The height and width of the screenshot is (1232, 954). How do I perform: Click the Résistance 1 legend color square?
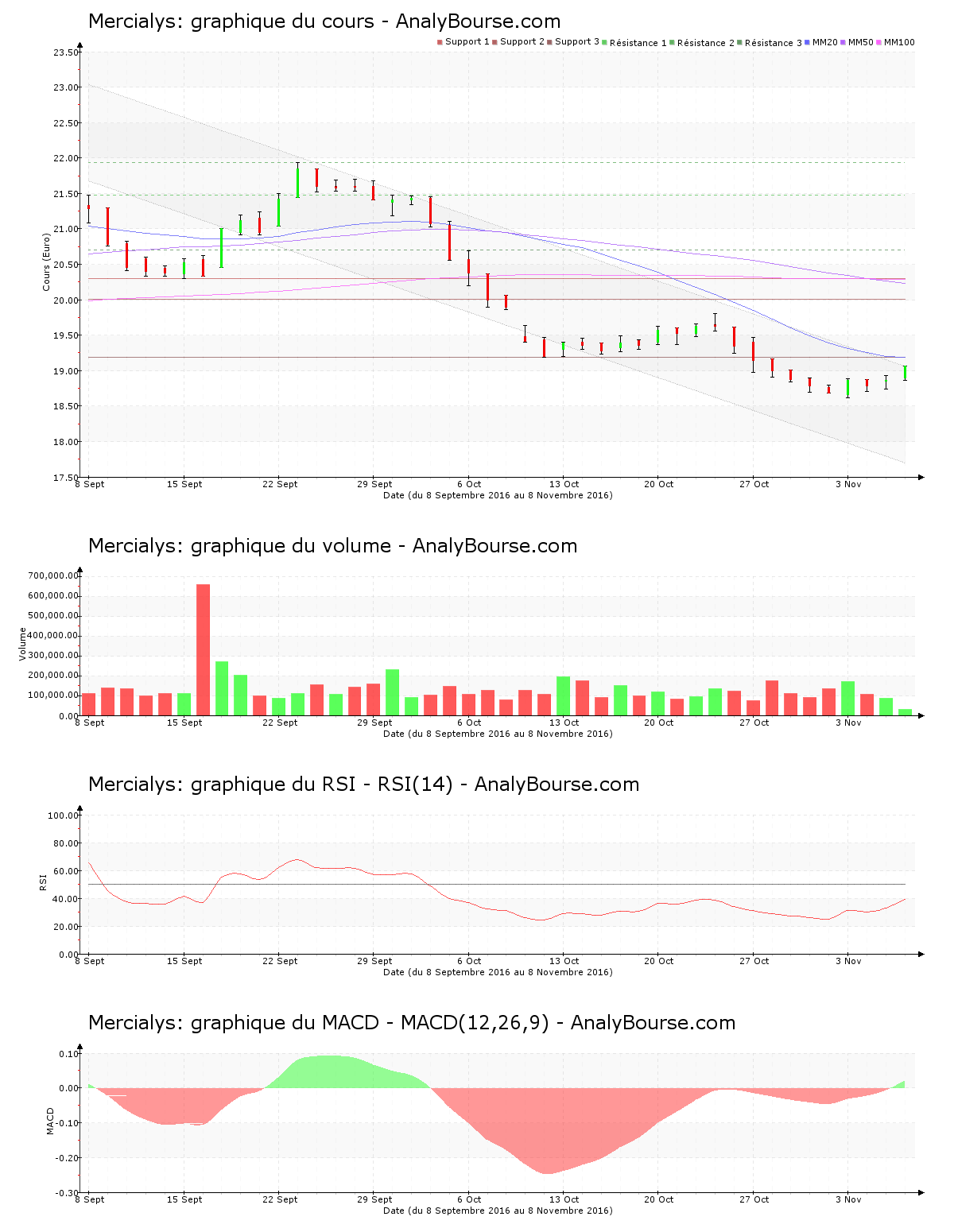[x=604, y=42]
